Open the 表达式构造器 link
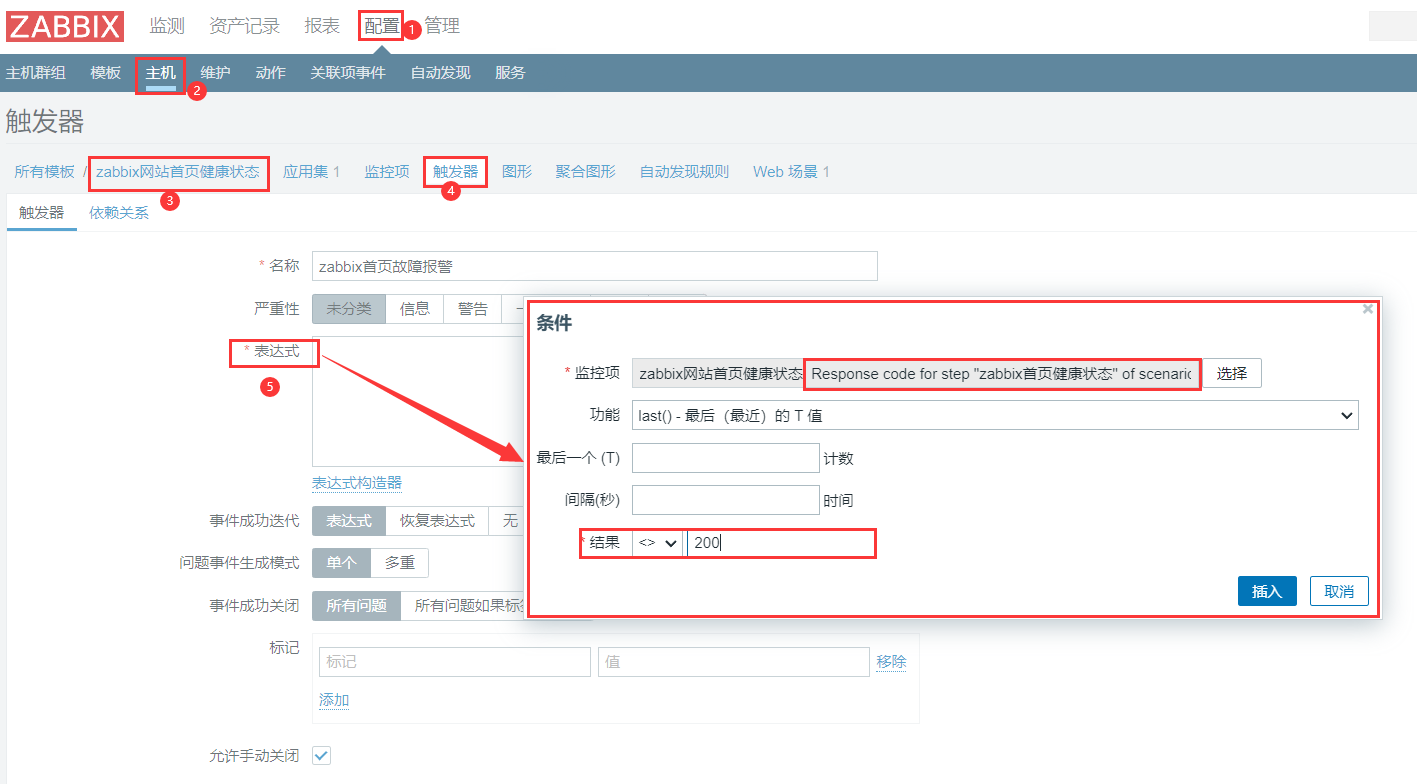The height and width of the screenshot is (784, 1417). point(357,483)
